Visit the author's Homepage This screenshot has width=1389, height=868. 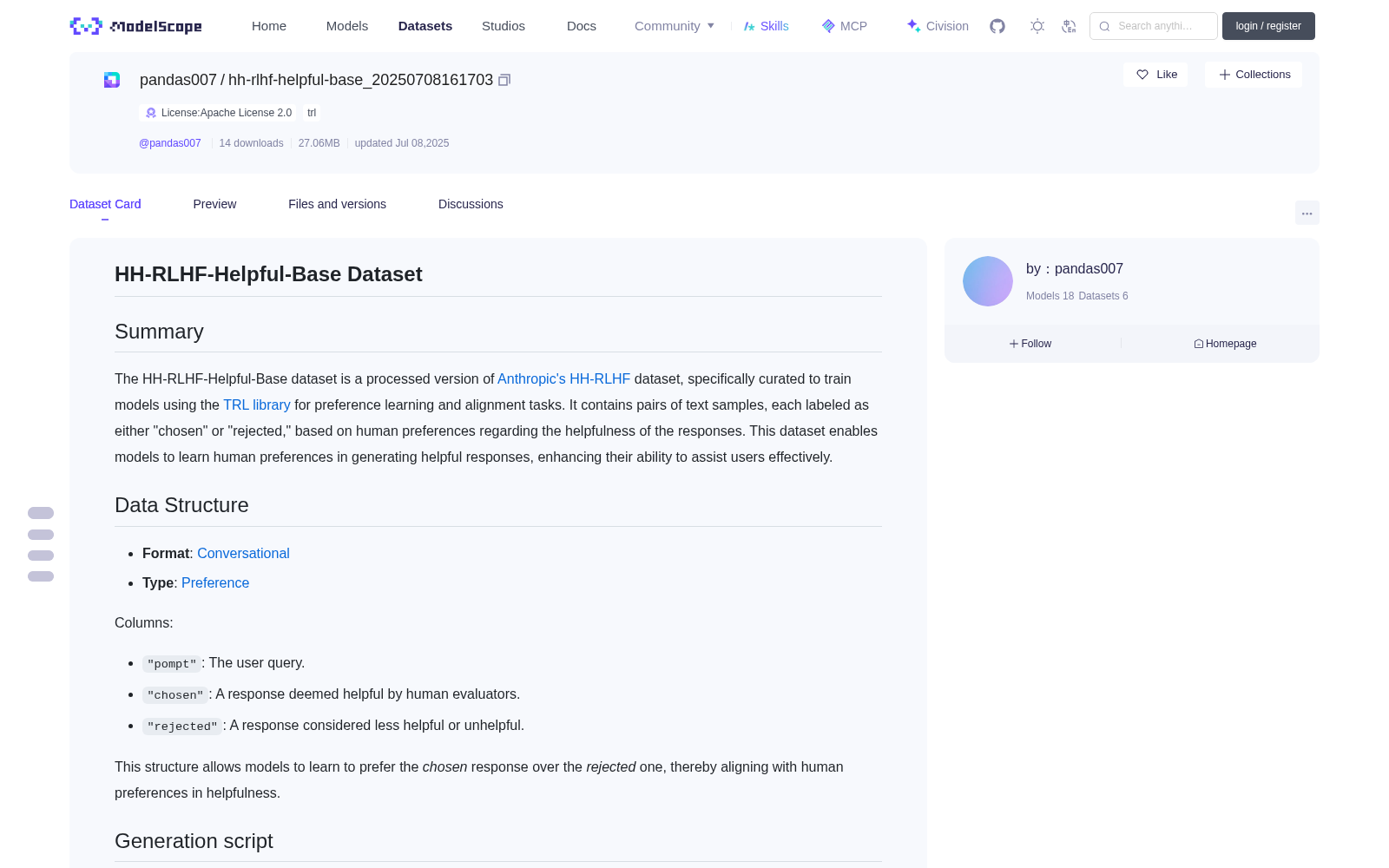click(1225, 344)
